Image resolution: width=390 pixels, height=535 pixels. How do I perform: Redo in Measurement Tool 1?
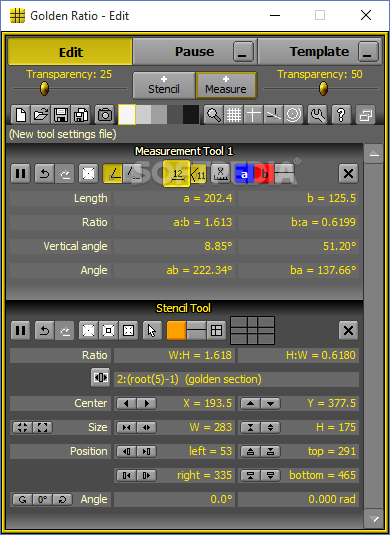(64, 174)
